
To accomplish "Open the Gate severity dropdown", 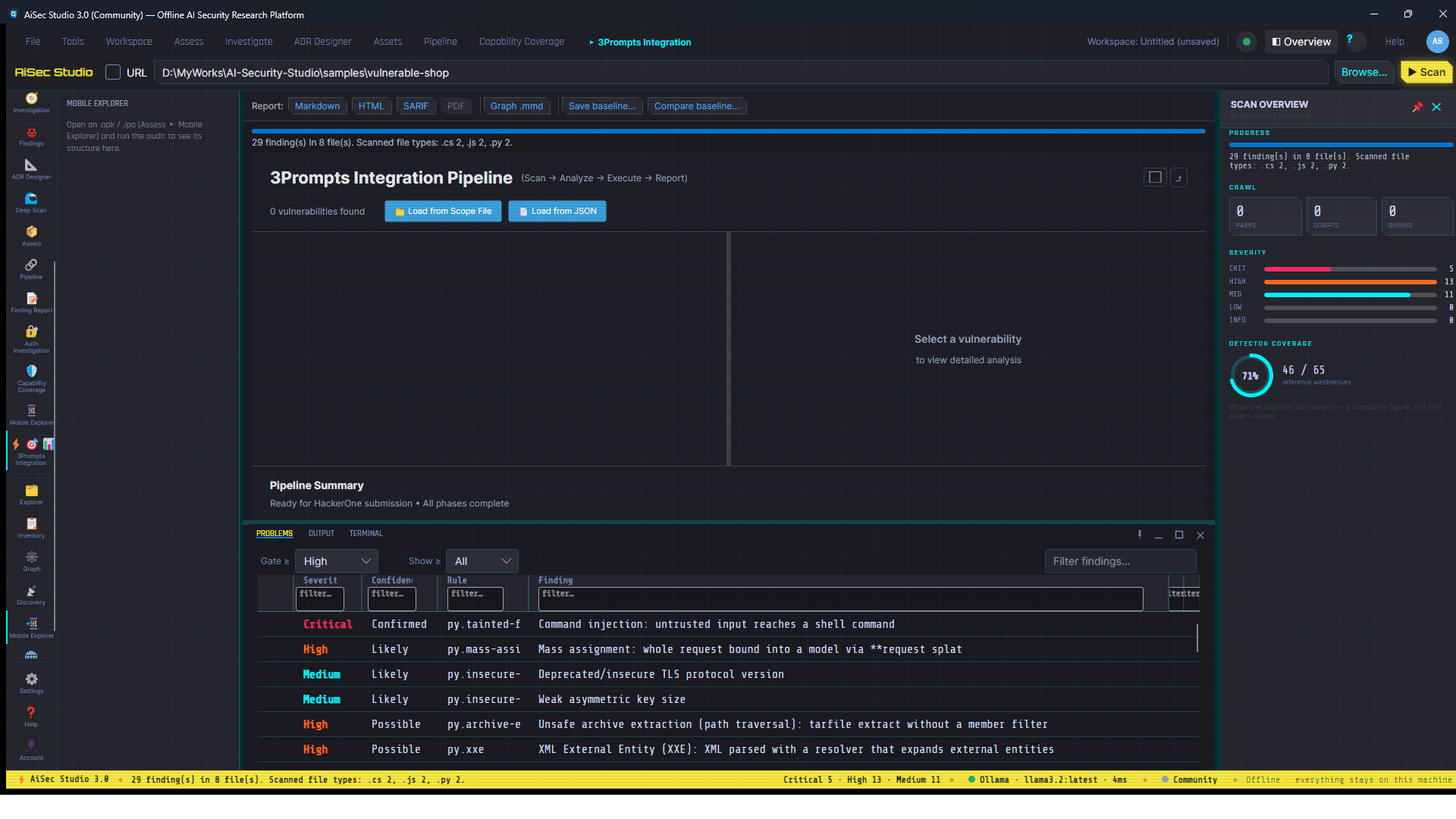I will (x=337, y=561).
